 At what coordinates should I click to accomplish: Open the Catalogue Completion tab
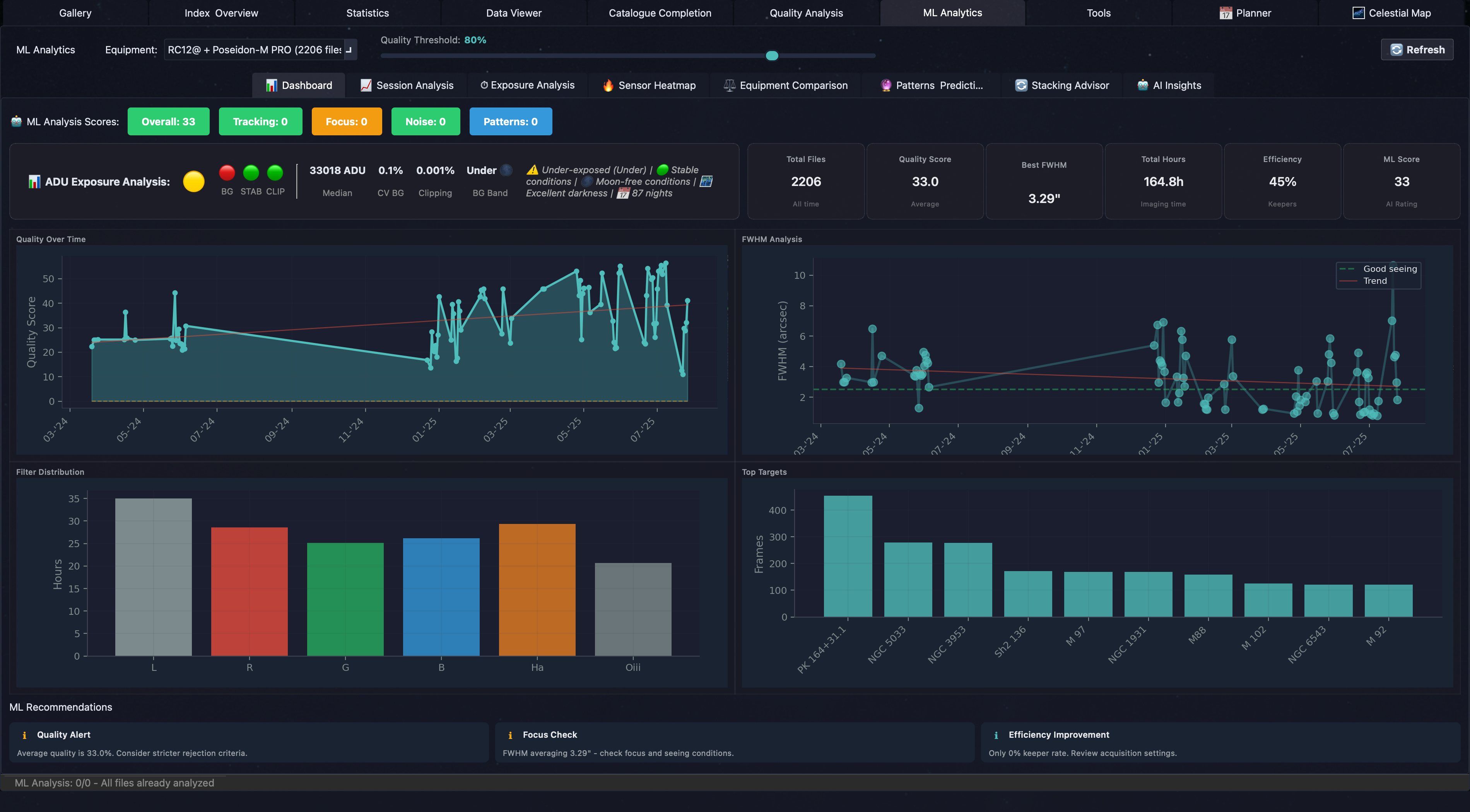pos(660,13)
